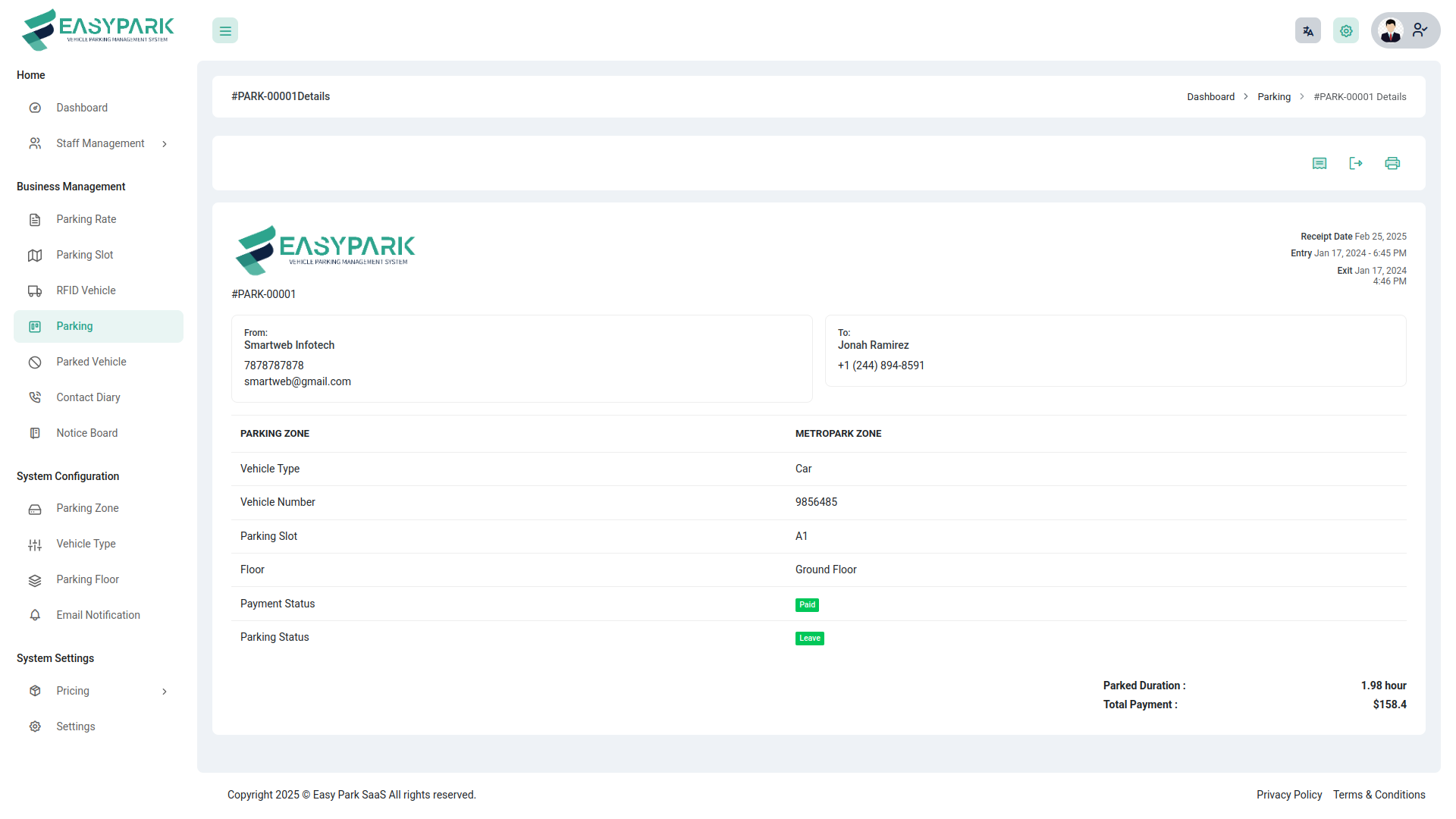Select the Parked Vehicle icon
1456x819 pixels.
(35, 362)
